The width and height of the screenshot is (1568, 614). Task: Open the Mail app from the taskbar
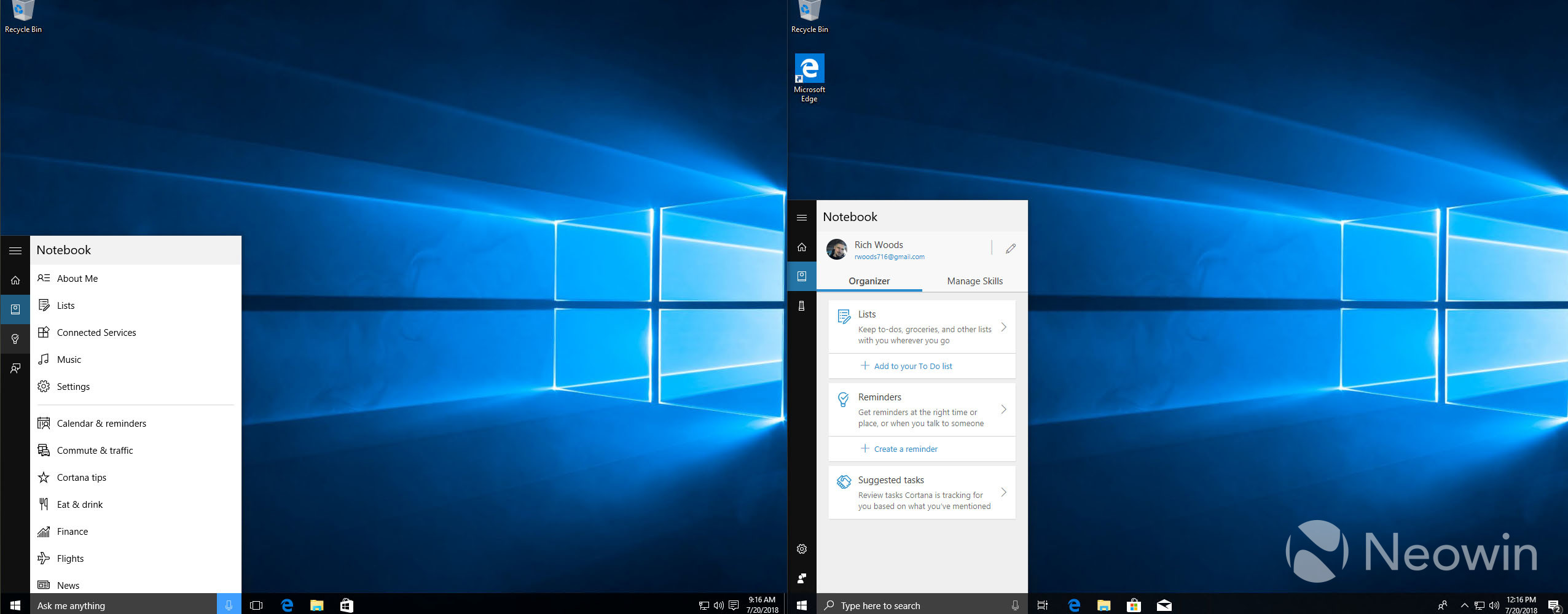(x=1164, y=605)
